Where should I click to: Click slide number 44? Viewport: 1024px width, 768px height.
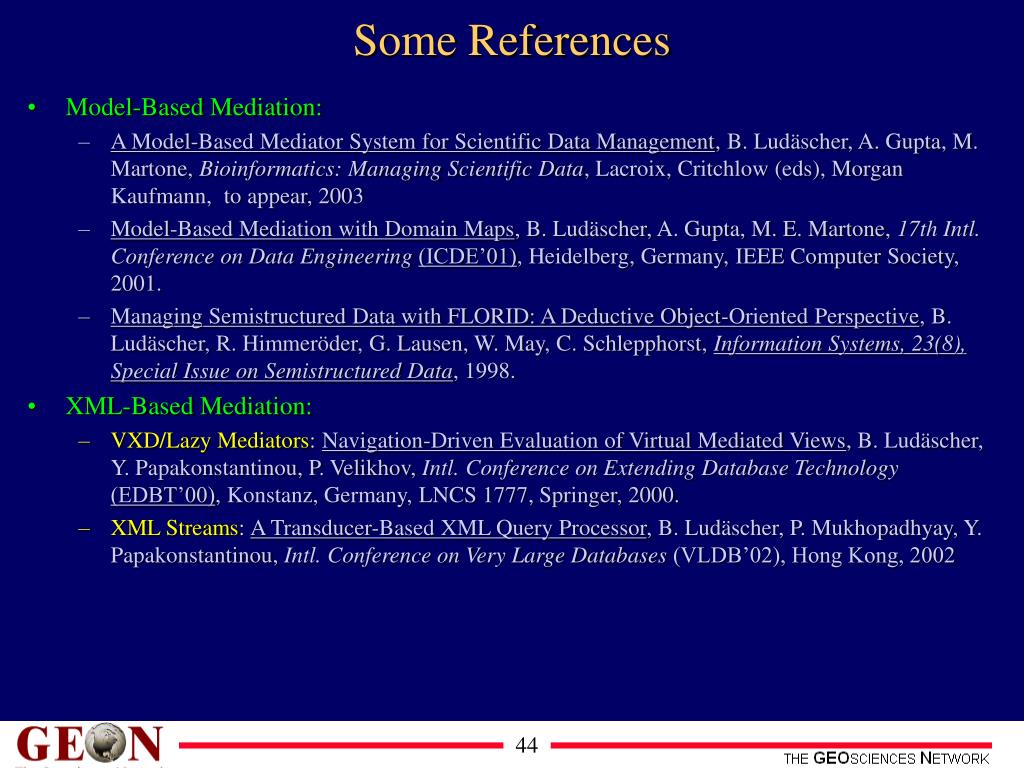coord(526,745)
